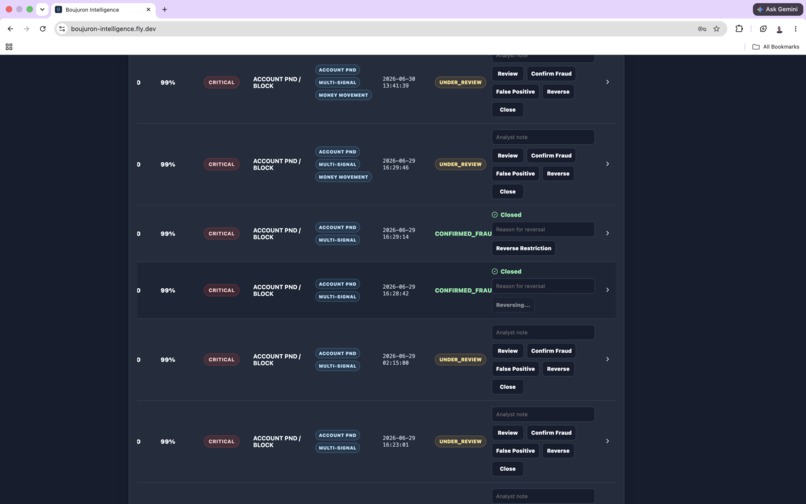
Task: Click Reason for reversal field, 16:29:14 alert
Action: pos(543,229)
